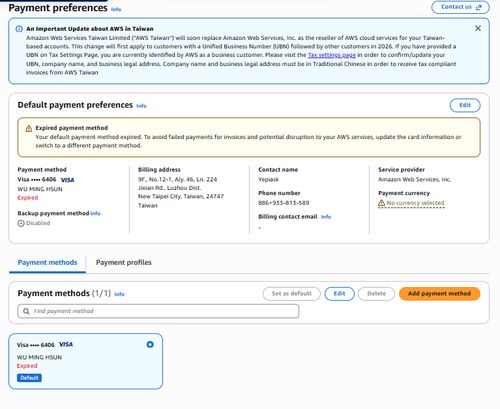Open the Tax settings page link
500x409 pixels.
(332, 55)
